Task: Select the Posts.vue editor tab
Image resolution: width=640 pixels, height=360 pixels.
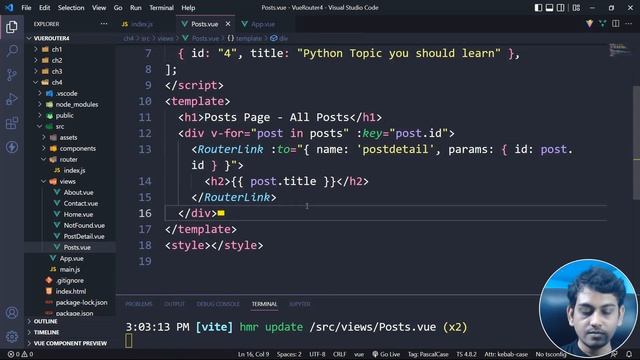Action: pyautogui.click(x=204, y=24)
